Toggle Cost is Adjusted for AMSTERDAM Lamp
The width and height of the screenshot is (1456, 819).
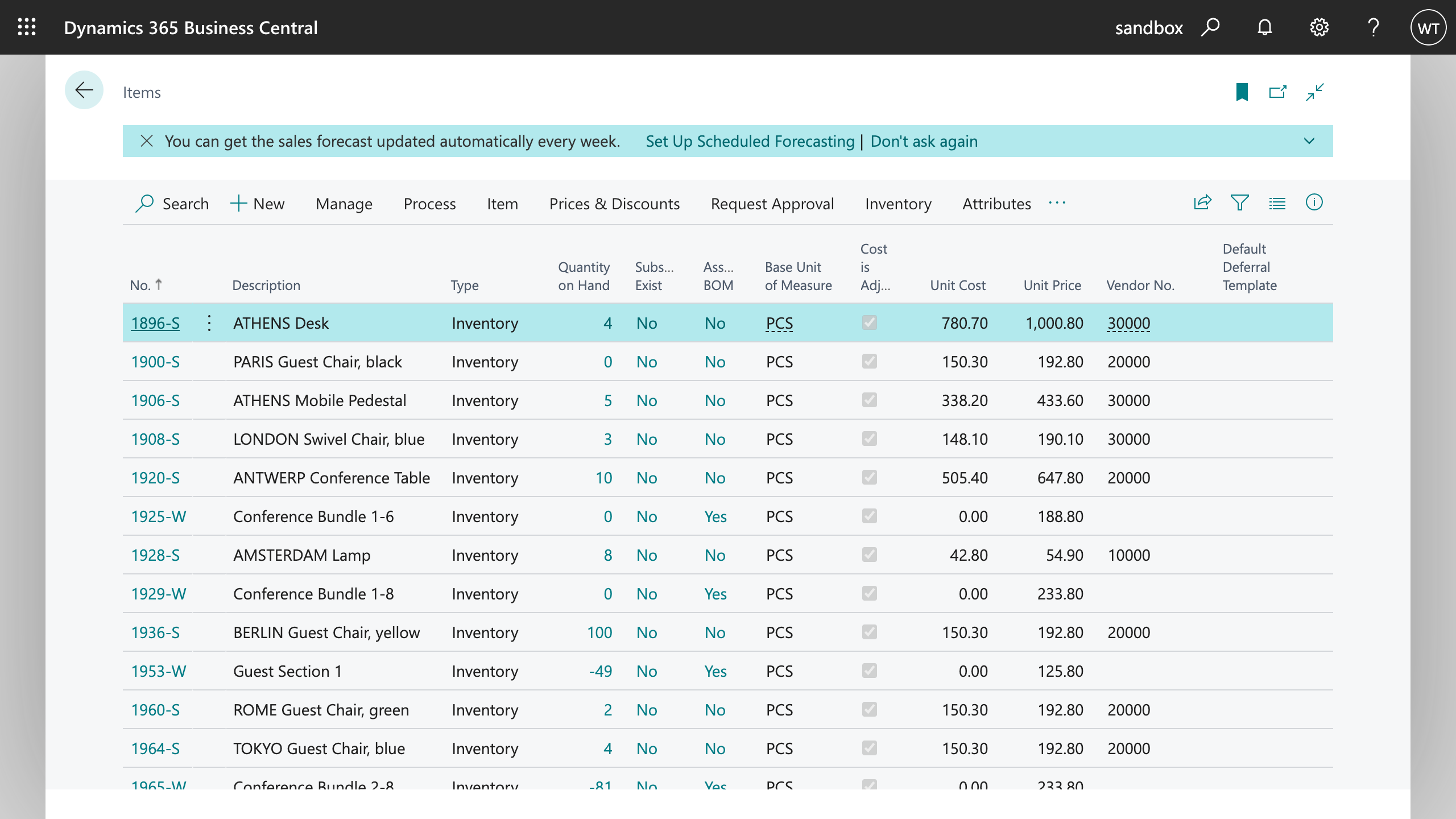(869, 555)
